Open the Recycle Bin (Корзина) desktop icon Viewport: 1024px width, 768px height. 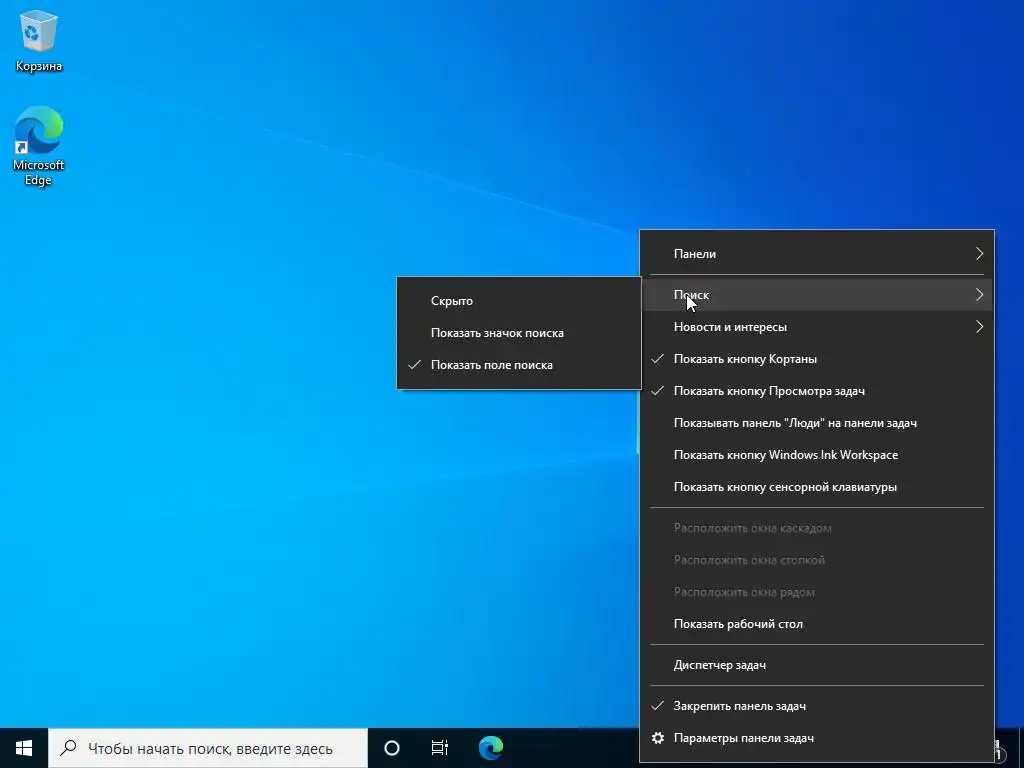[x=39, y=40]
